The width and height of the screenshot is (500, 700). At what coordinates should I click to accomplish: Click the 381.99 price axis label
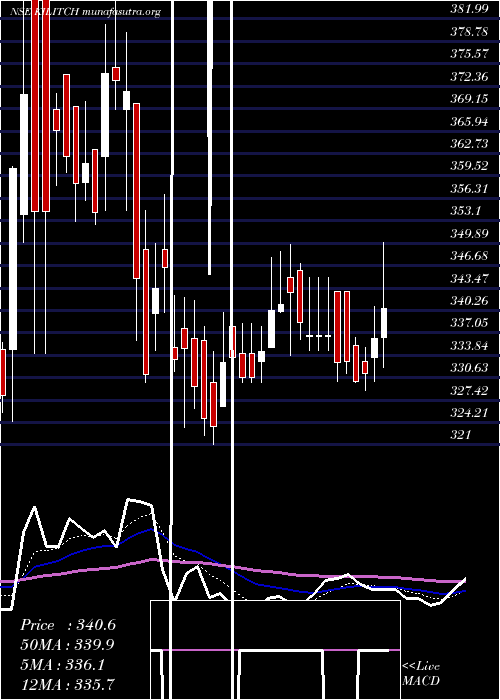click(x=469, y=9)
